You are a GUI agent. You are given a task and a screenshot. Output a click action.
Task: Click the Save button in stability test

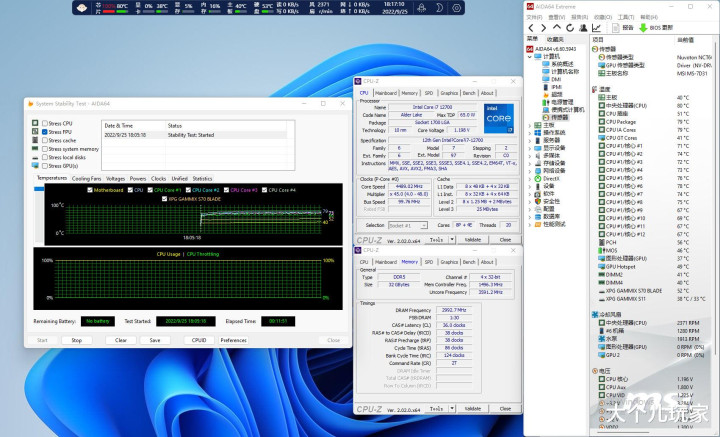pyautogui.click(x=155, y=340)
